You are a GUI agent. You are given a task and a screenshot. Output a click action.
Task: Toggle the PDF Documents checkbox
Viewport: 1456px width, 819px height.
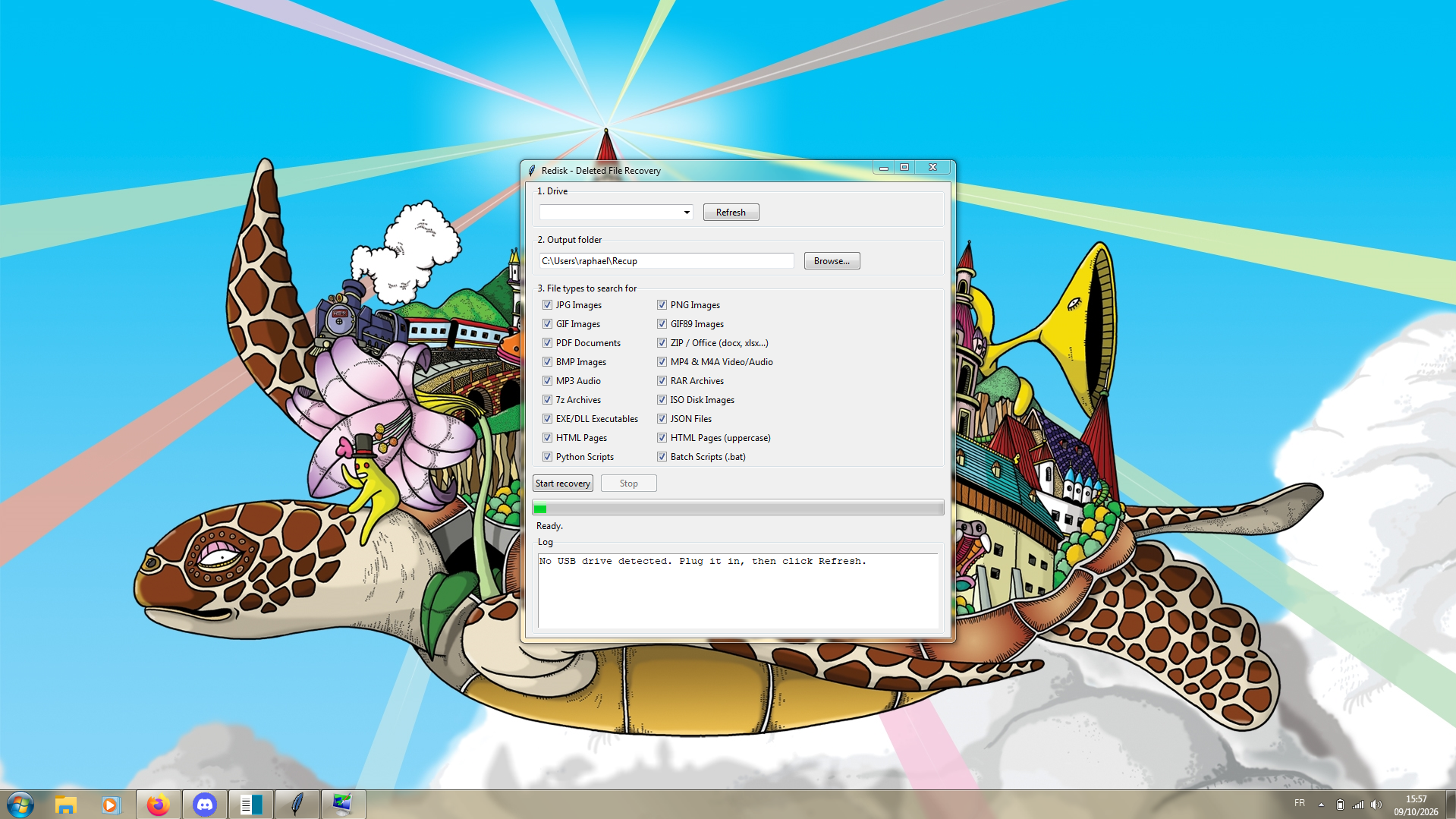(x=547, y=343)
